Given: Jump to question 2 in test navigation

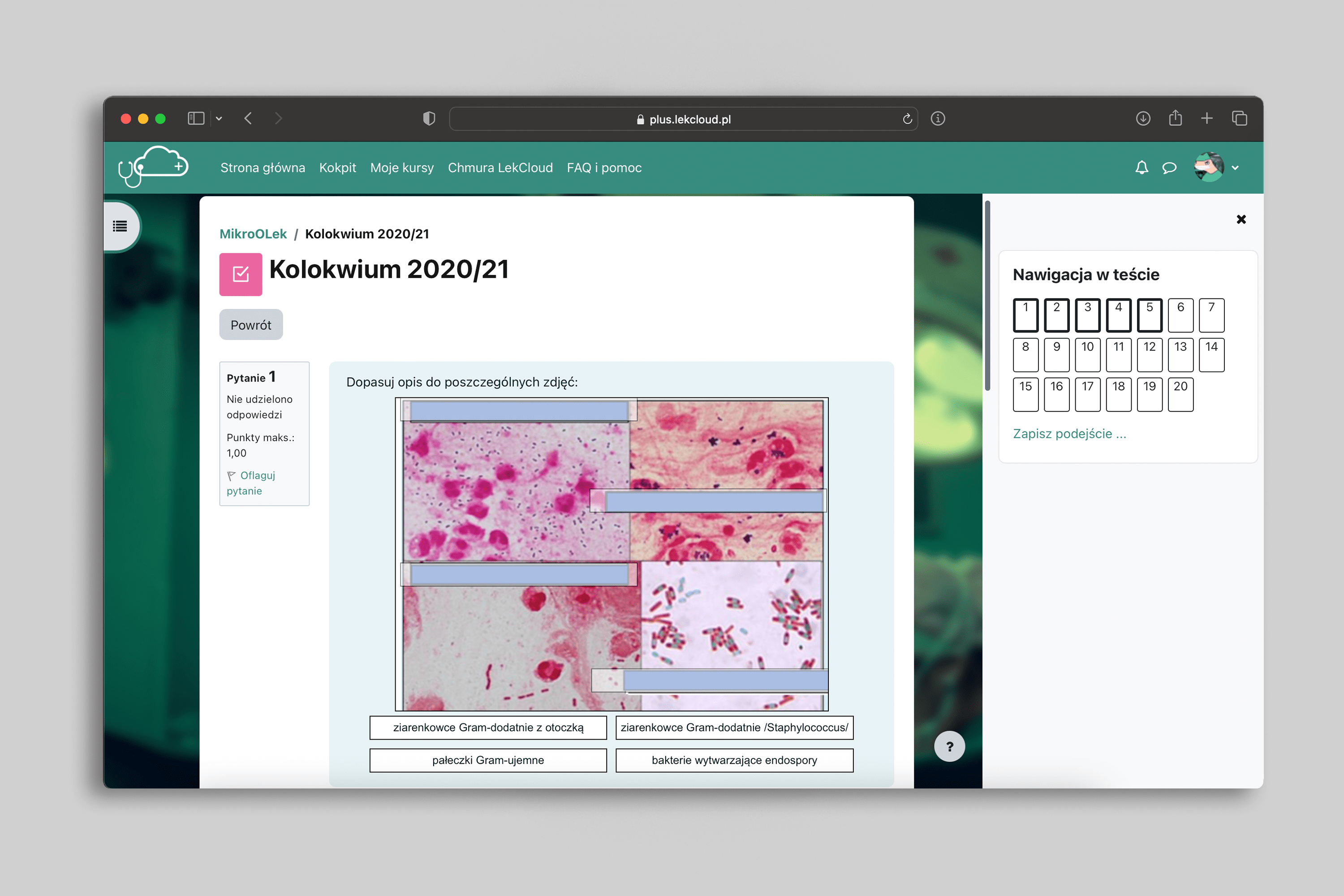Looking at the screenshot, I should point(1056,315).
